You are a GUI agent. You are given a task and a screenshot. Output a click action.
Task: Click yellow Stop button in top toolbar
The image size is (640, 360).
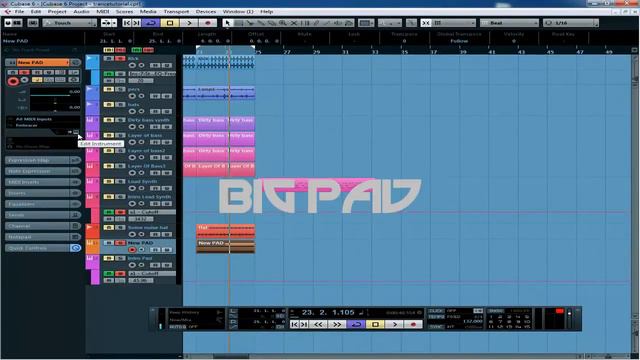click(170, 23)
